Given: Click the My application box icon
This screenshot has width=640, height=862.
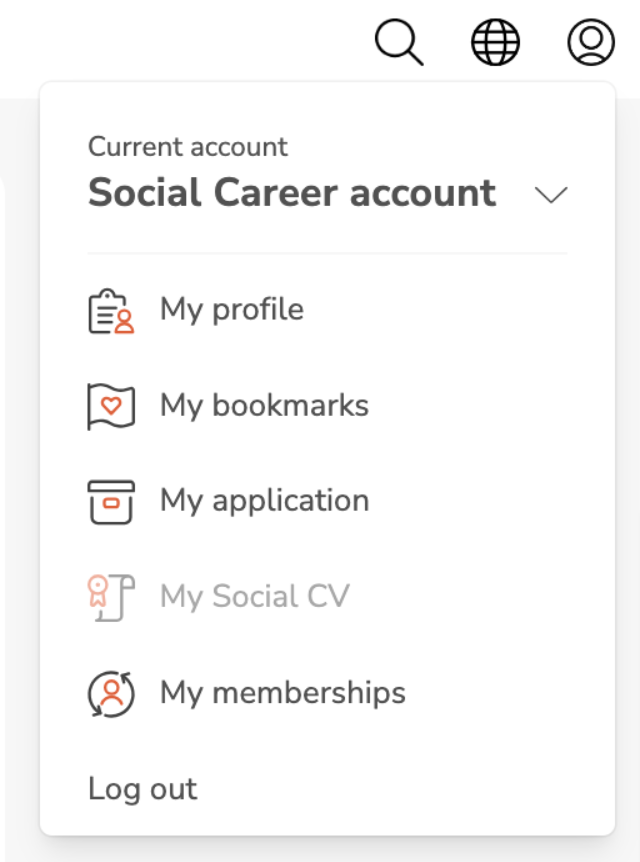Looking at the screenshot, I should 111,502.
